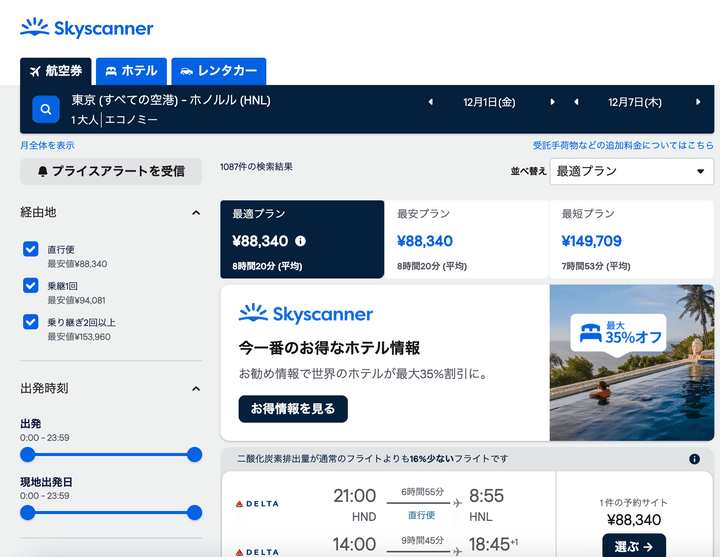Click the info icon on the CO2 emissions banner
Screen dimensions: 720x557
coord(694,459)
